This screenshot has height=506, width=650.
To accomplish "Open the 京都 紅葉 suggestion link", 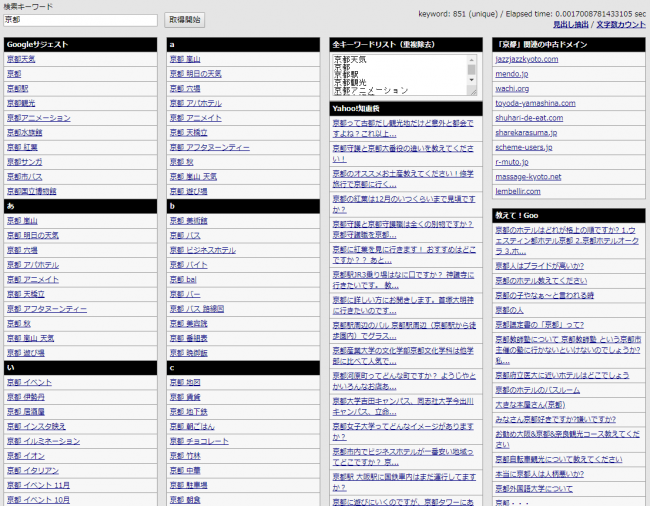I will click(22, 147).
